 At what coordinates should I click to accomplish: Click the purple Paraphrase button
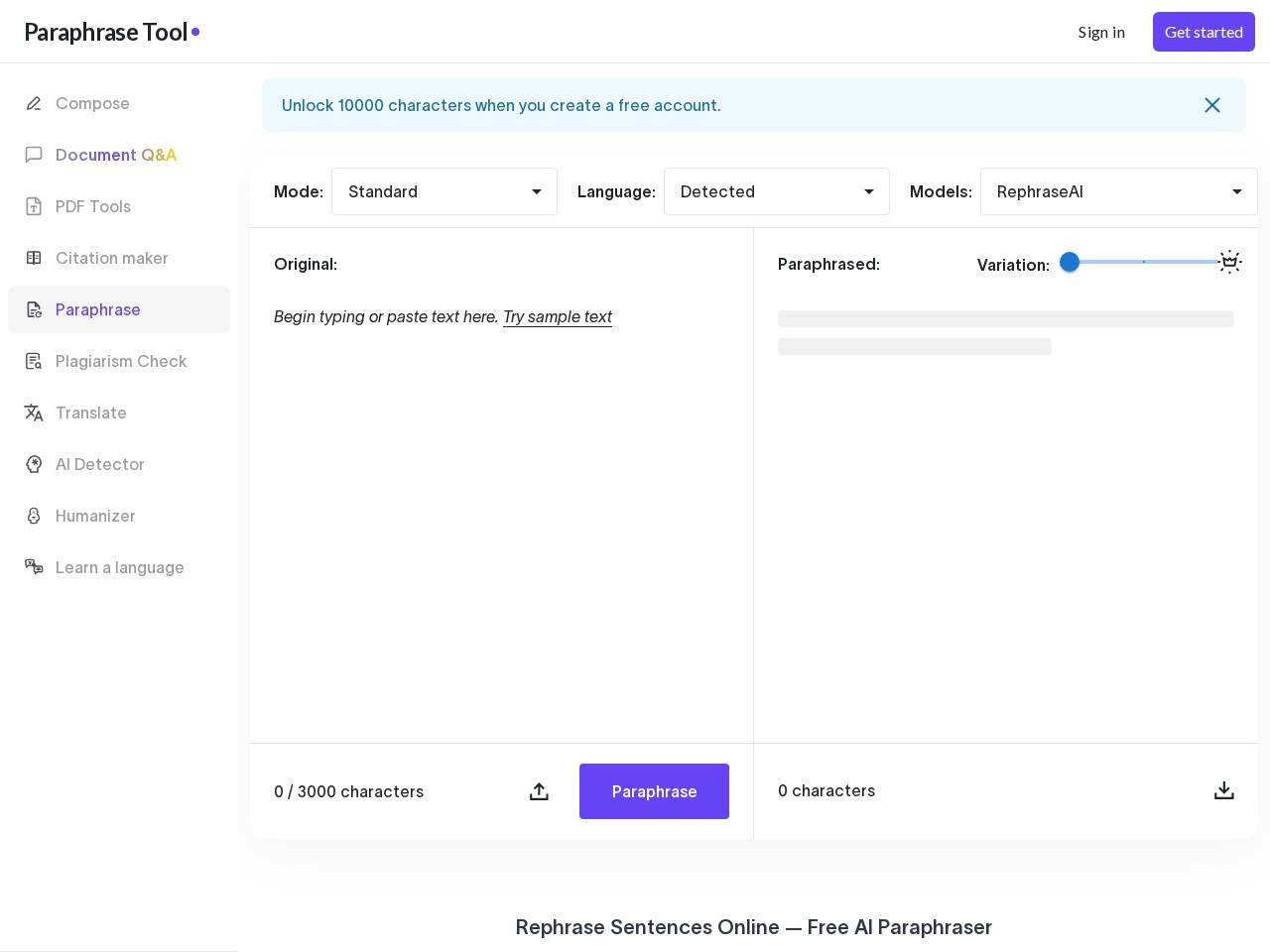(x=654, y=791)
